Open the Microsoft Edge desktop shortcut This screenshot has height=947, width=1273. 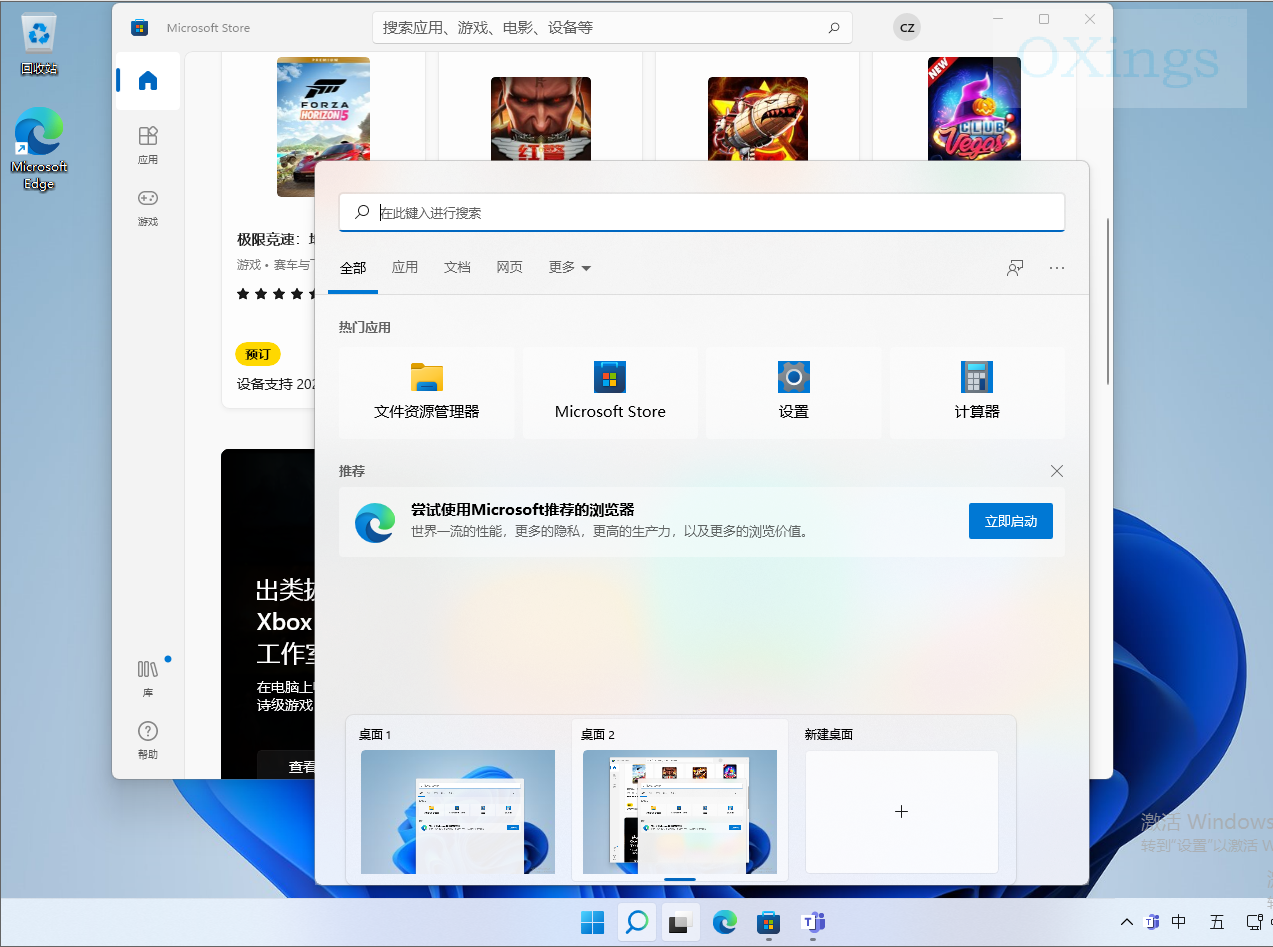coord(39,148)
